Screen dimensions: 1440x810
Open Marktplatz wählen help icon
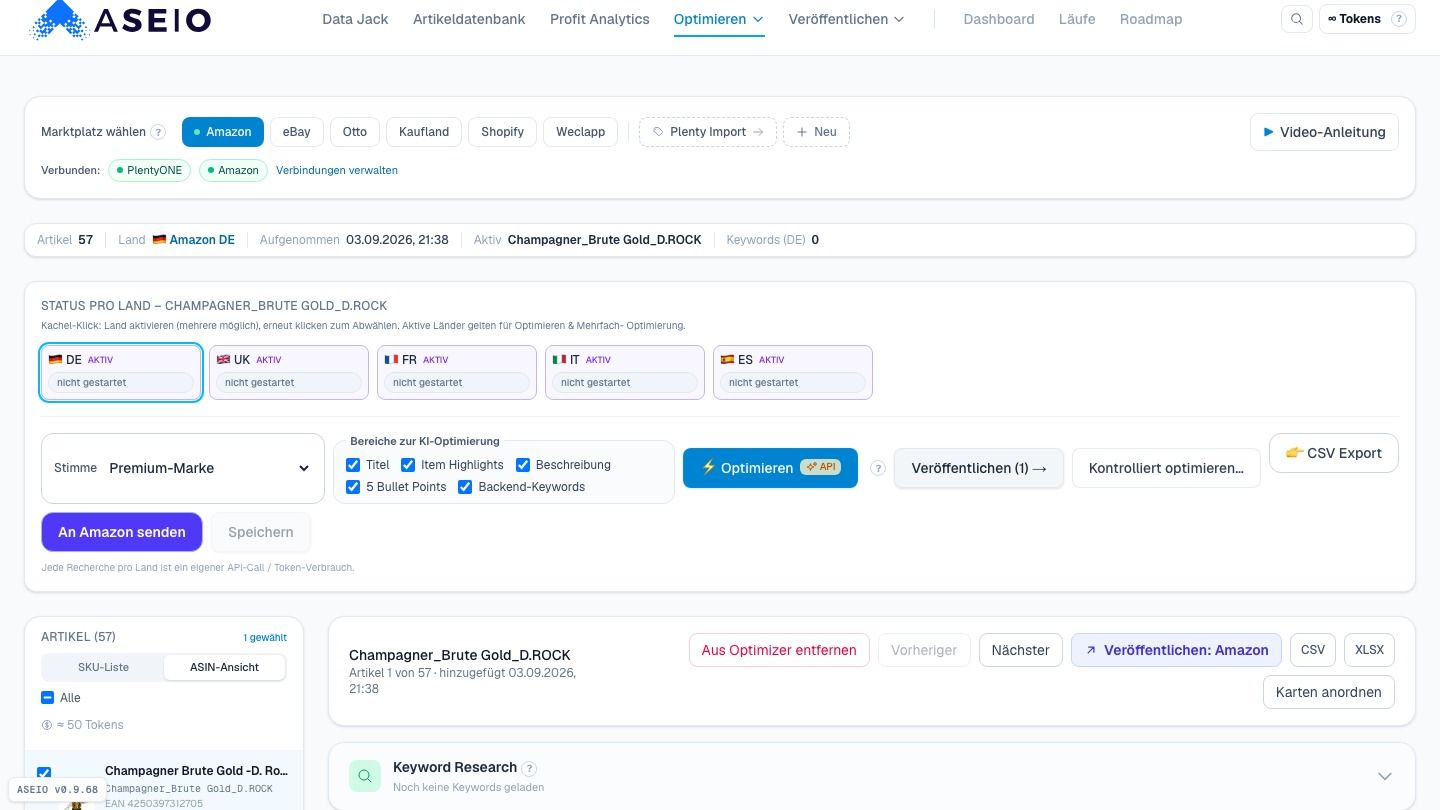pos(158,132)
